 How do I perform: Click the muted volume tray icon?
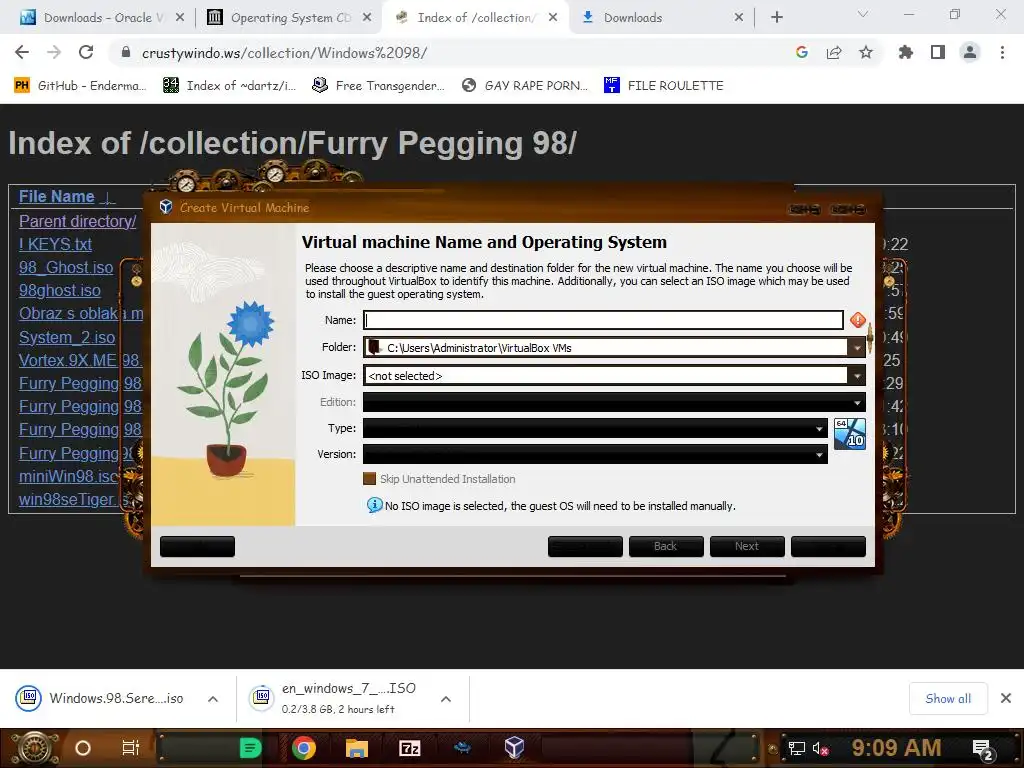[820, 748]
